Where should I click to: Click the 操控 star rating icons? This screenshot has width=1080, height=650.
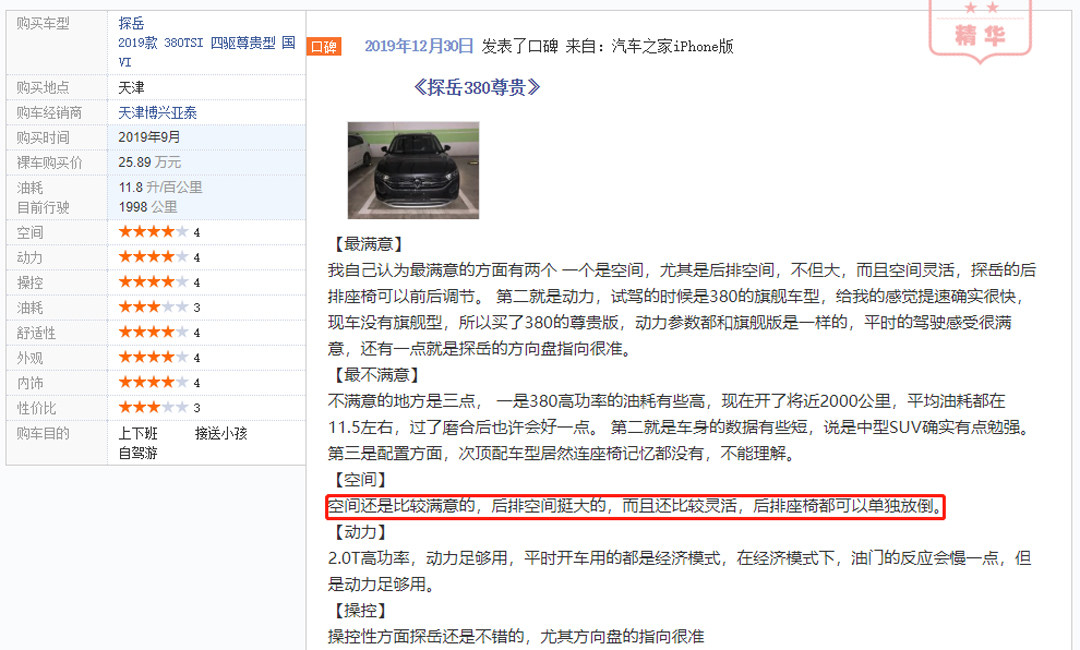[x=153, y=282]
